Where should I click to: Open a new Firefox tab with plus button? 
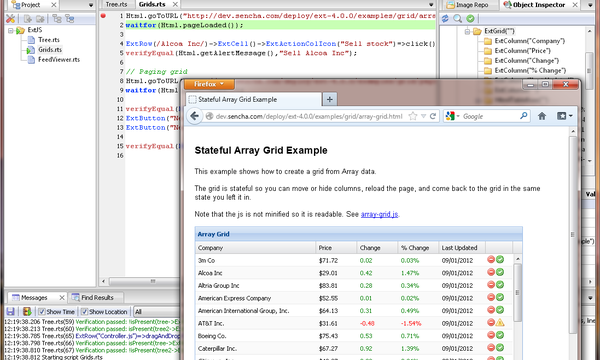point(329,99)
